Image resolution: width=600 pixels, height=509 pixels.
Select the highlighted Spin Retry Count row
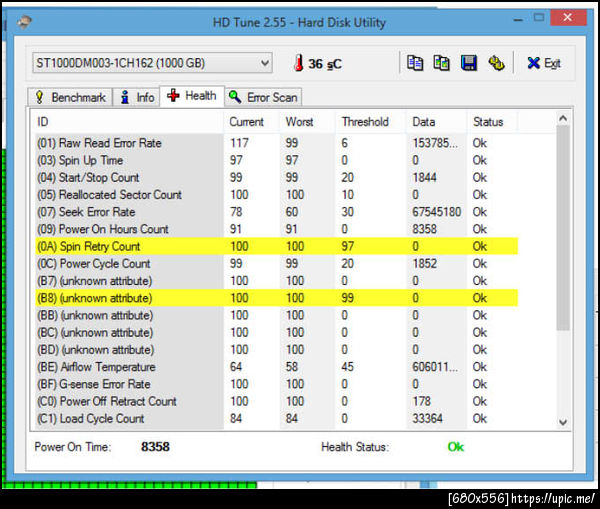276,246
